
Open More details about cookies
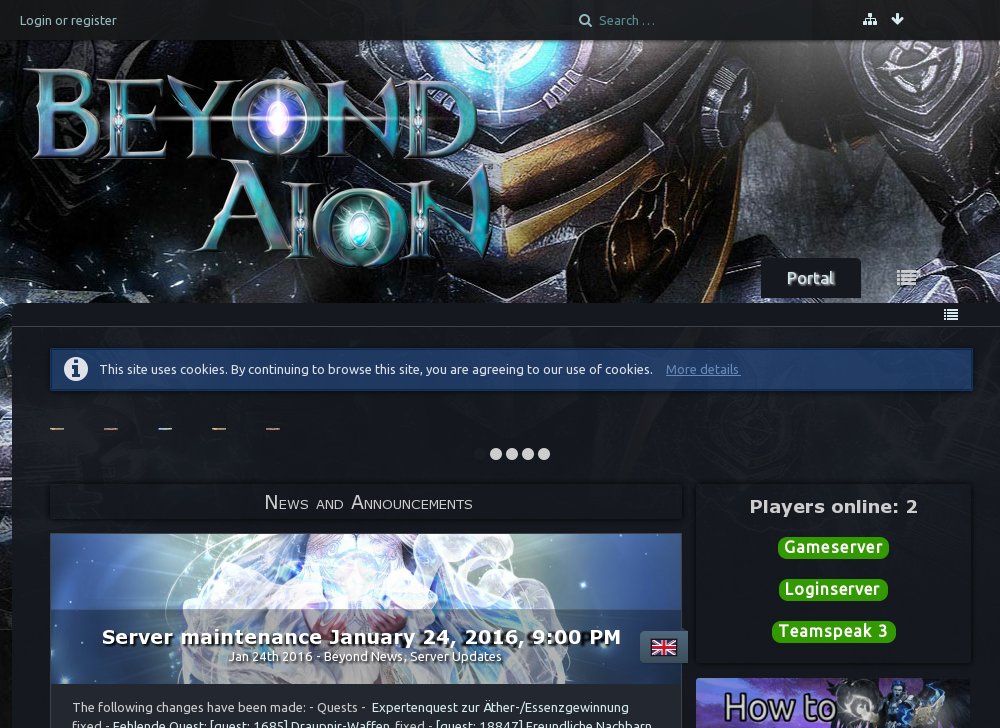pos(703,369)
